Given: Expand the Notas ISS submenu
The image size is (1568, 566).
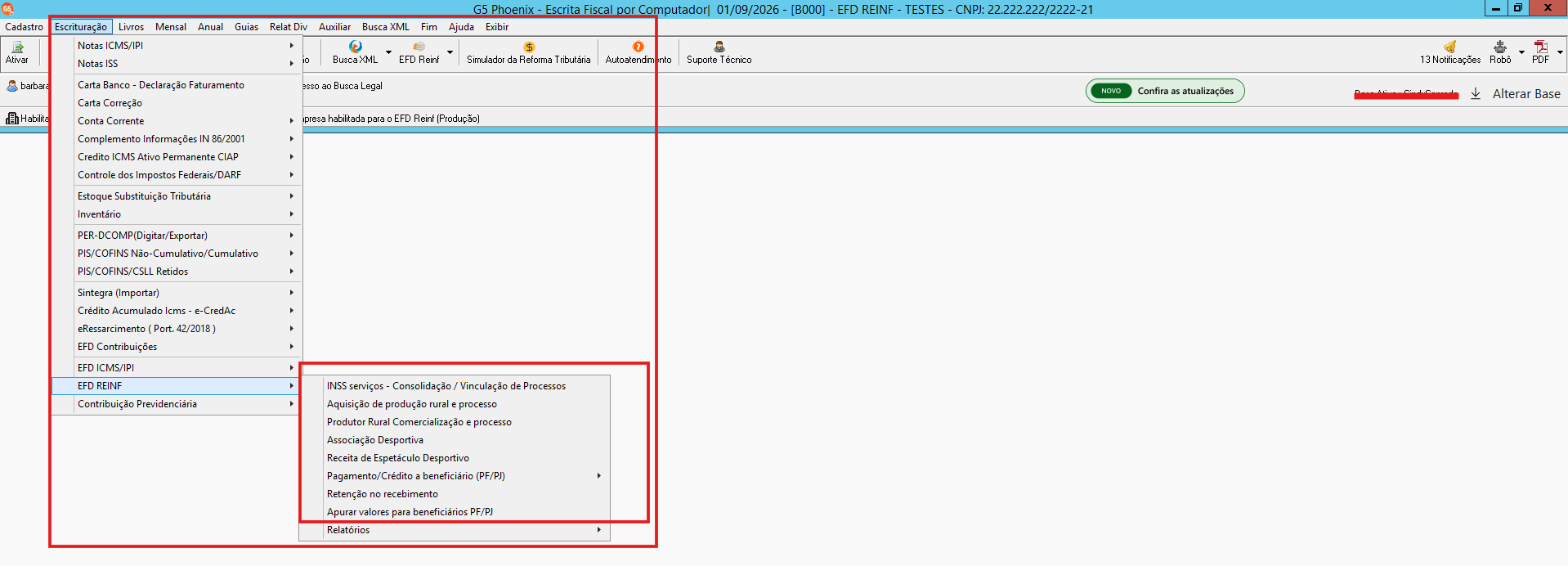Looking at the screenshot, I should coord(291,64).
